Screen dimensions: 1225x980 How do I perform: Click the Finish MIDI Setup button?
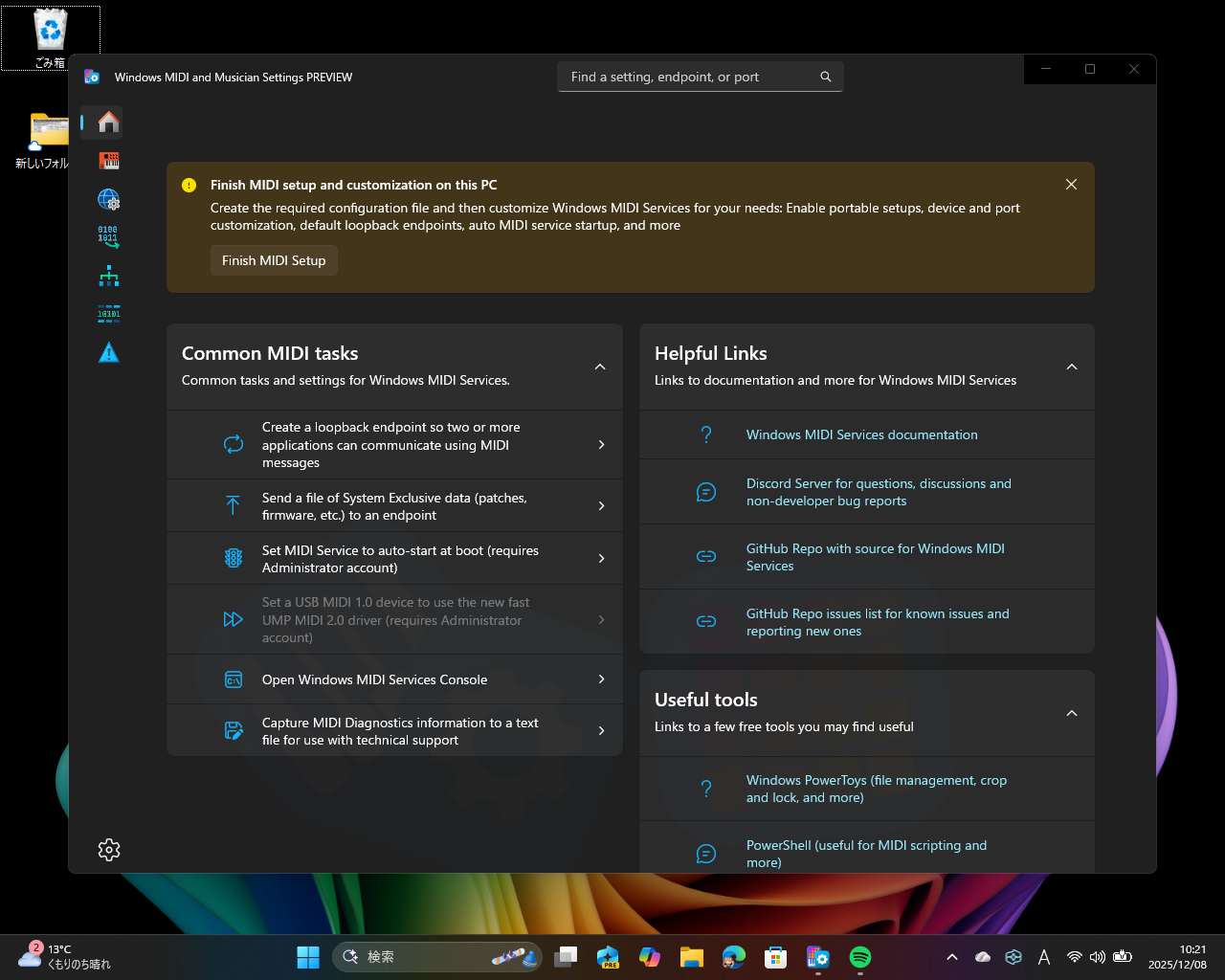274,259
